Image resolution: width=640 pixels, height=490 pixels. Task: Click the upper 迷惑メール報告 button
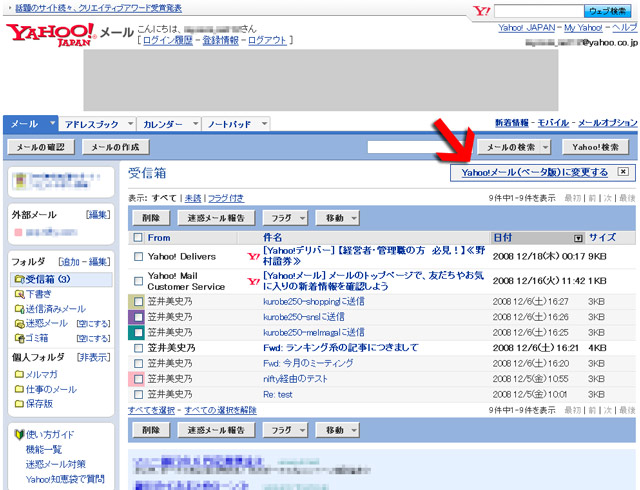[216, 218]
